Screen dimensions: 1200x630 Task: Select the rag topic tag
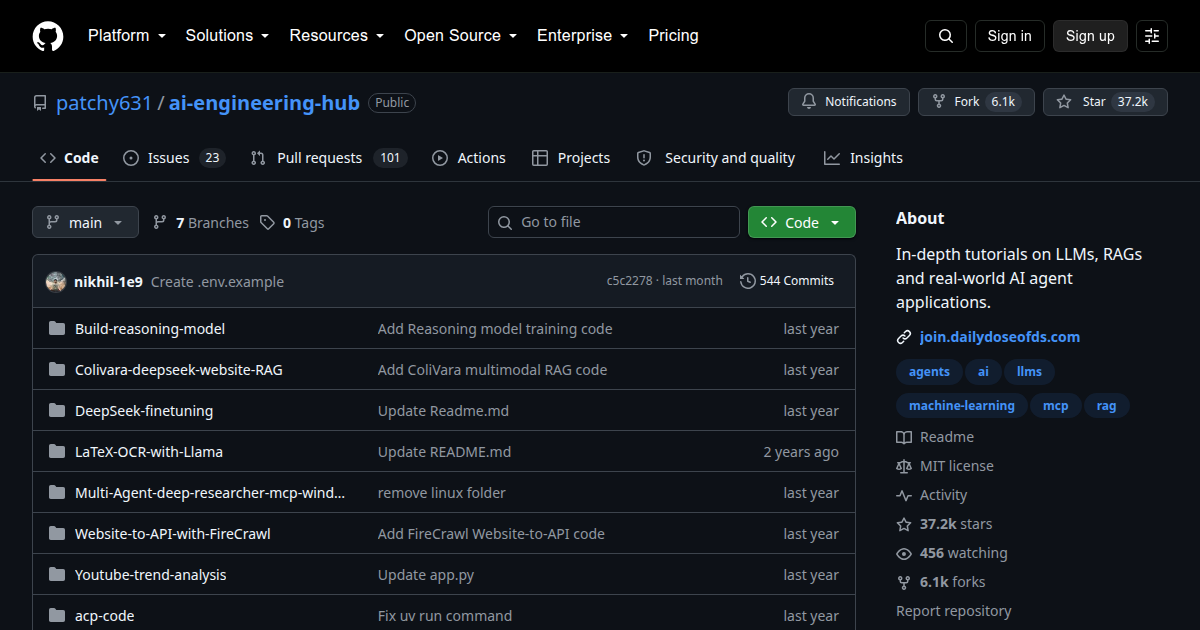point(1106,406)
